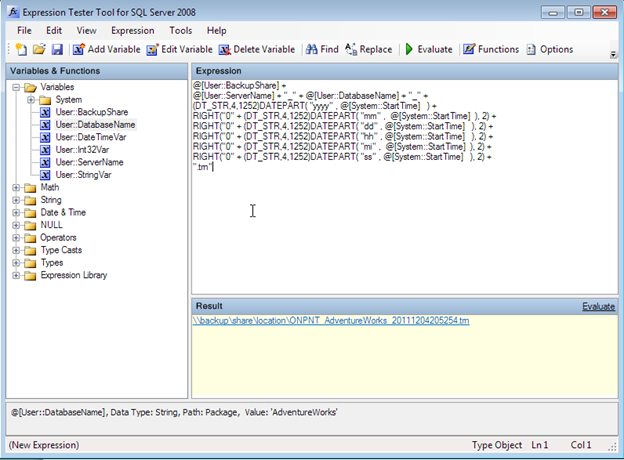Expand the Expression Library folder
The width and height of the screenshot is (624, 460).
(16, 275)
